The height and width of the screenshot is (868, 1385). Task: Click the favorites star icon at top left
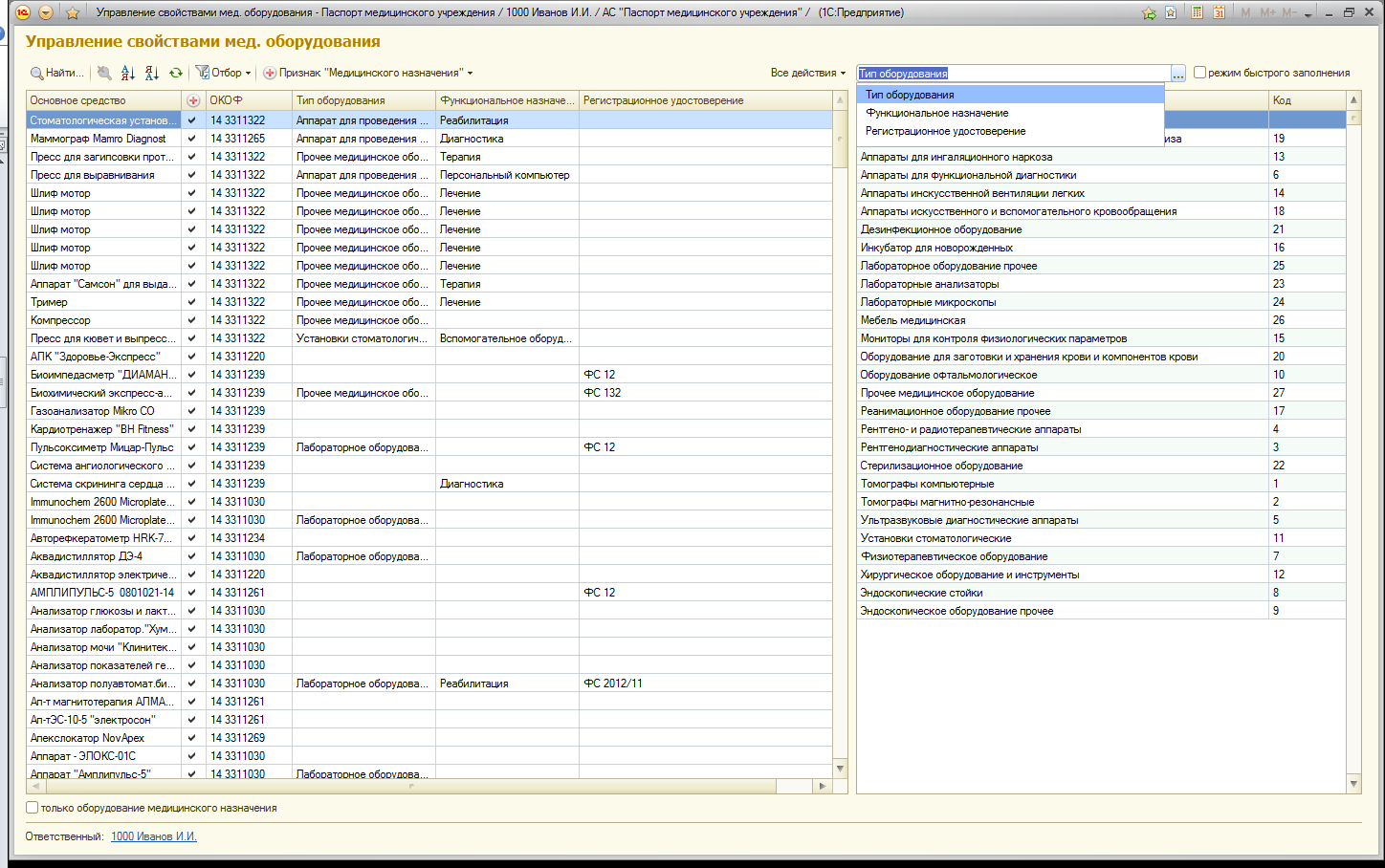point(72,12)
